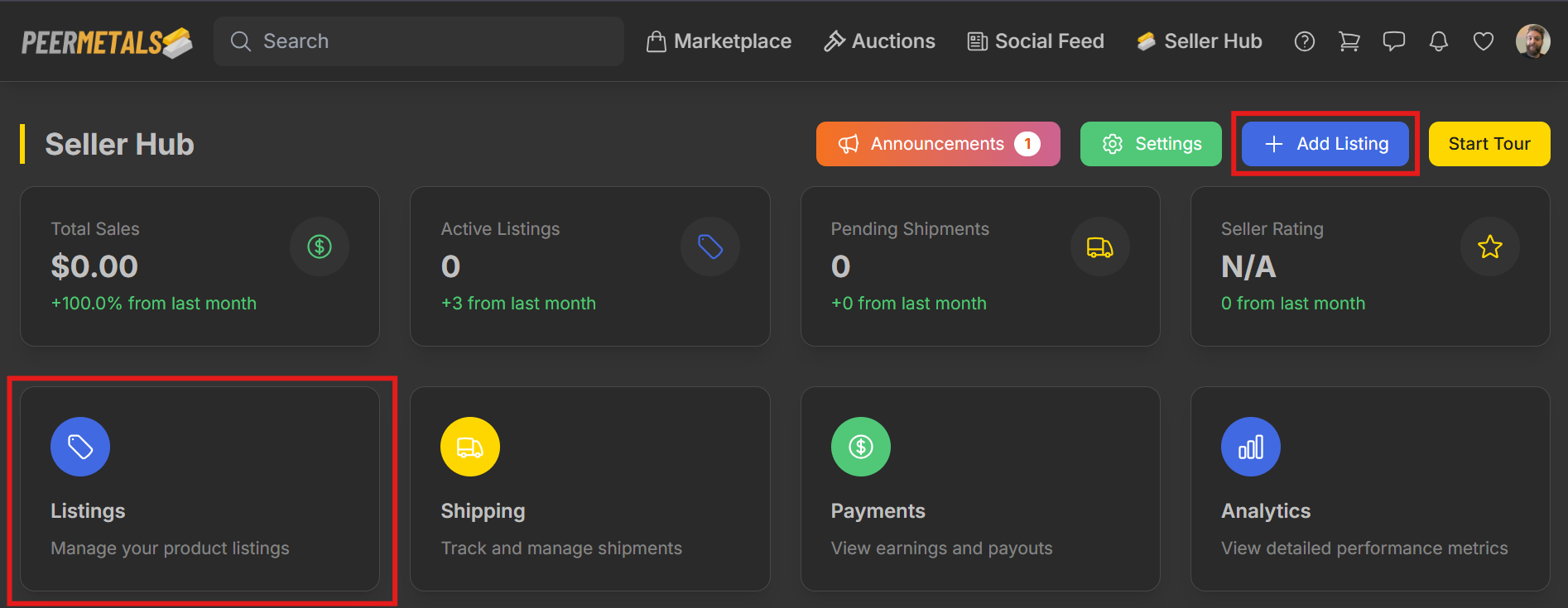The height and width of the screenshot is (608, 1568).
Task: Click the PeerMetals logo
Action: pos(107,42)
